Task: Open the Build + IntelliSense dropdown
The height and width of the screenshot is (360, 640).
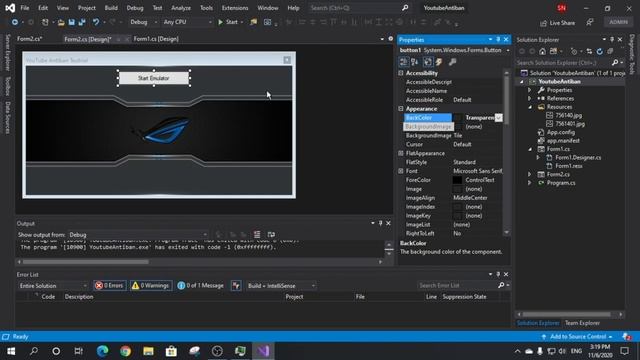Action: [x=281, y=286]
